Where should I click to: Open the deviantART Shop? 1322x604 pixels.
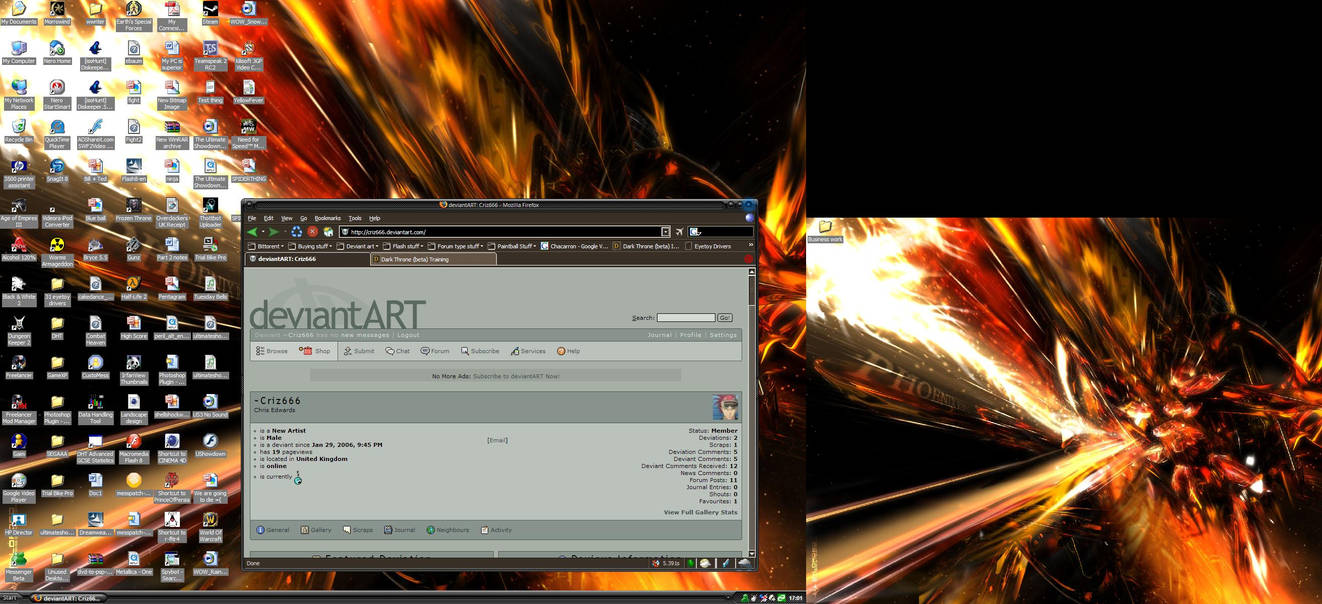coord(315,351)
